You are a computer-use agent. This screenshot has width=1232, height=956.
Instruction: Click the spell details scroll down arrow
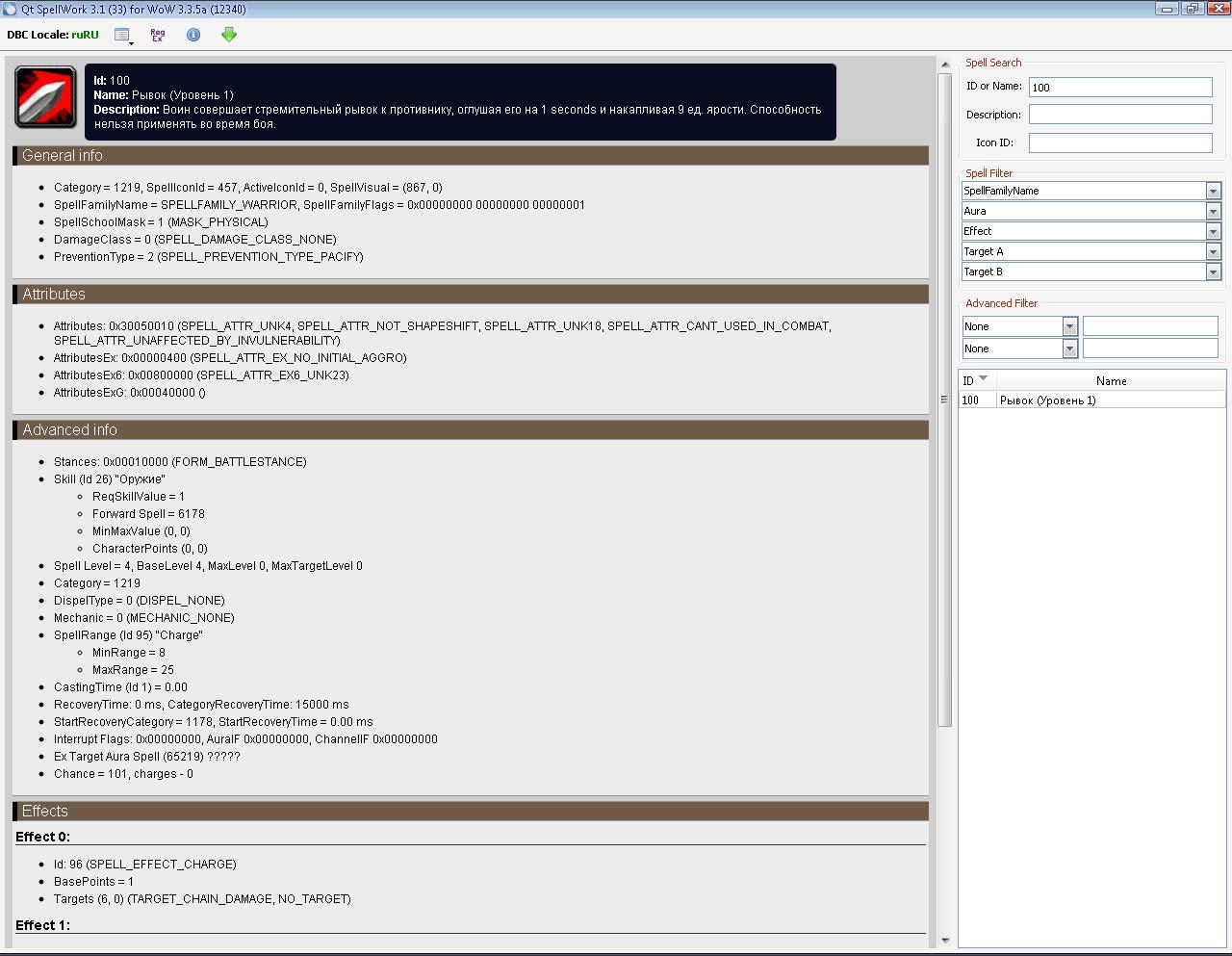click(944, 940)
